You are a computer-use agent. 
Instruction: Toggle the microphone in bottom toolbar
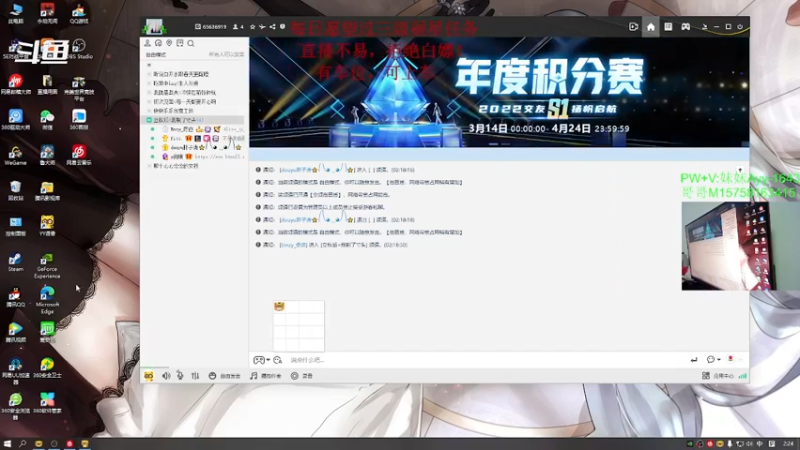180,376
